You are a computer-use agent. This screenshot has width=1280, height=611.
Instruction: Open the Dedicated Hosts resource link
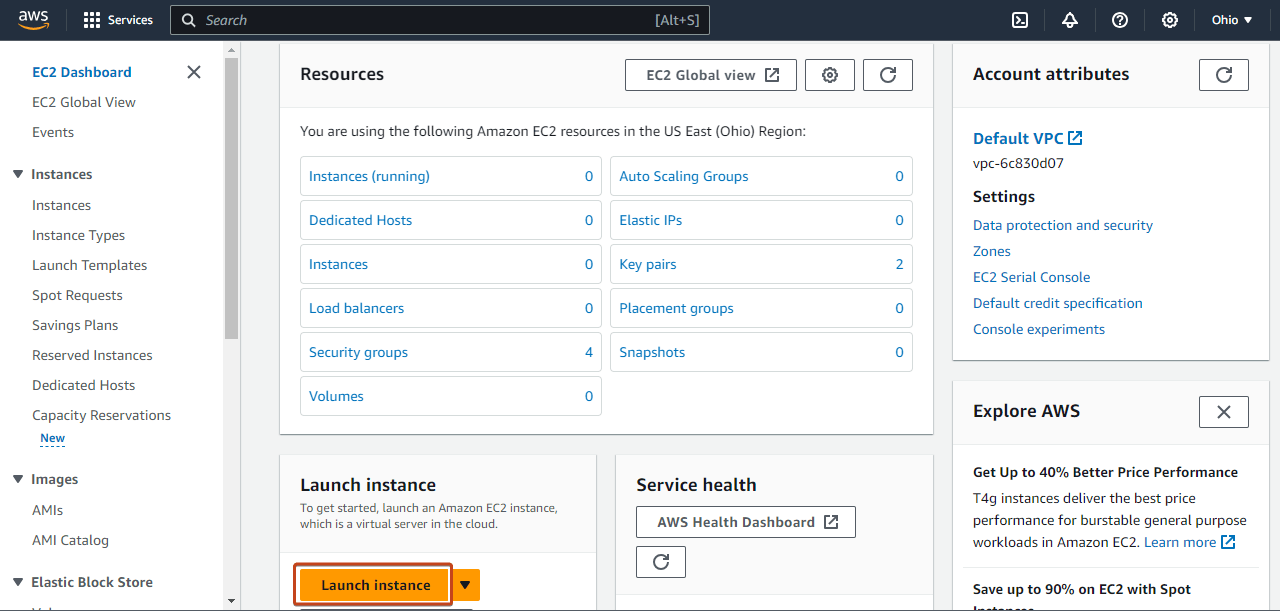[x=360, y=220]
